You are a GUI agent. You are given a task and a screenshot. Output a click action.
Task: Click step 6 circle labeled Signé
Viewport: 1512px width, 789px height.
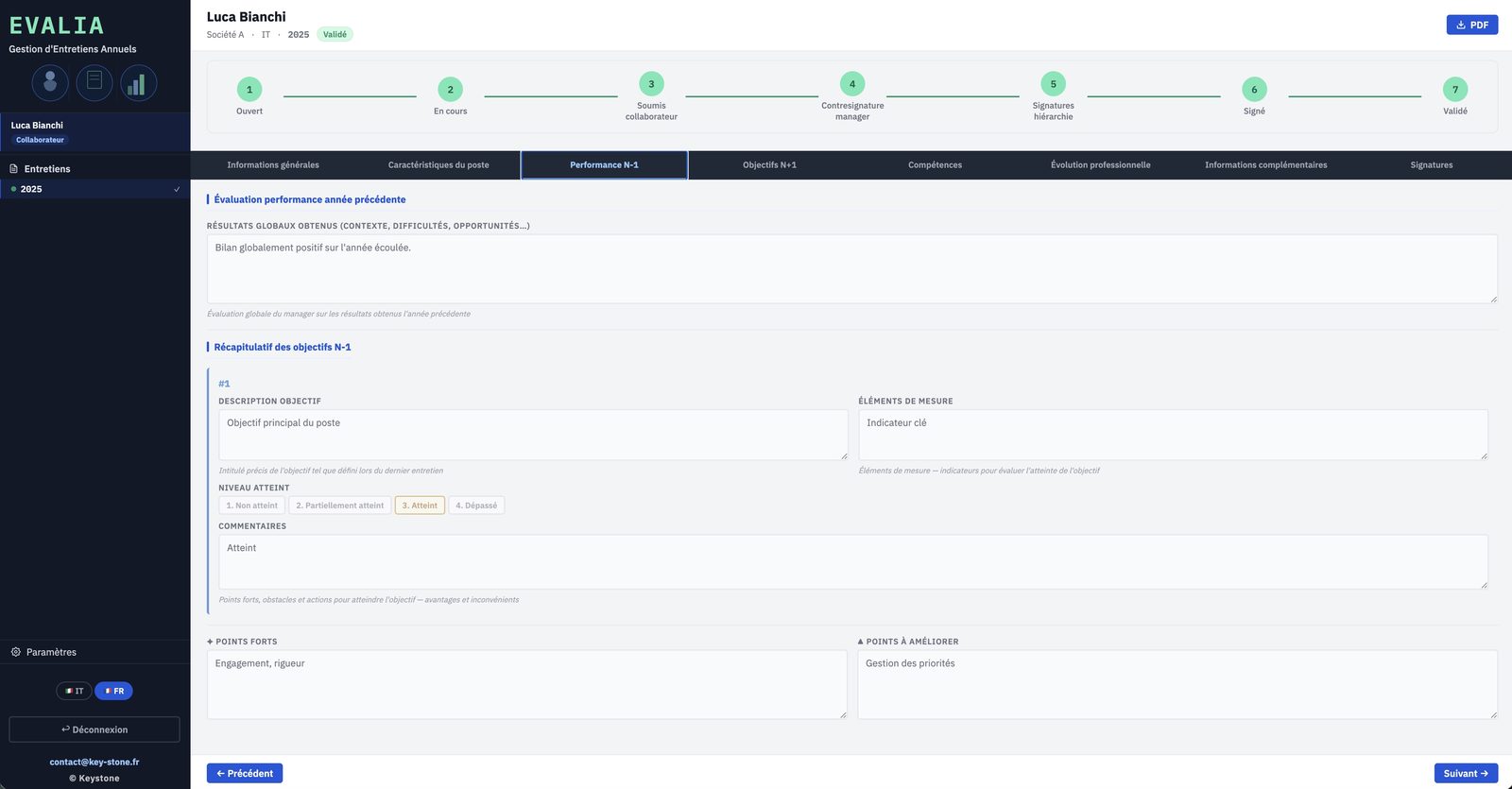(1254, 90)
